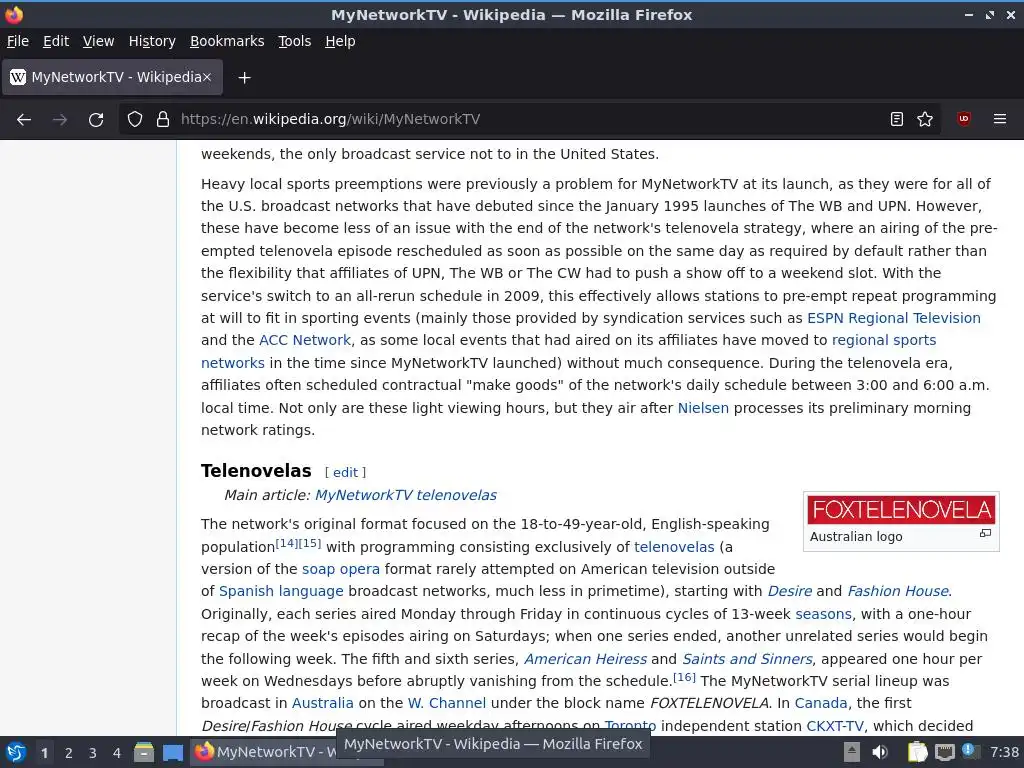Follow the Nielsen link
The height and width of the screenshot is (768, 1024).
click(x=703, y=408)
